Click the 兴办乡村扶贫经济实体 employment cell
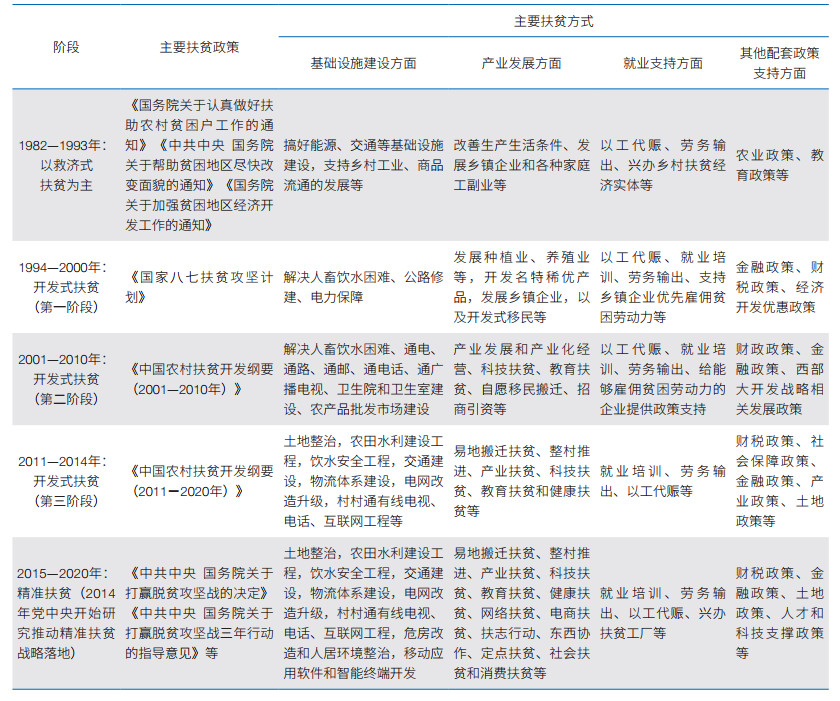Viewport: 840px width, 701px height. click(663, 165)
